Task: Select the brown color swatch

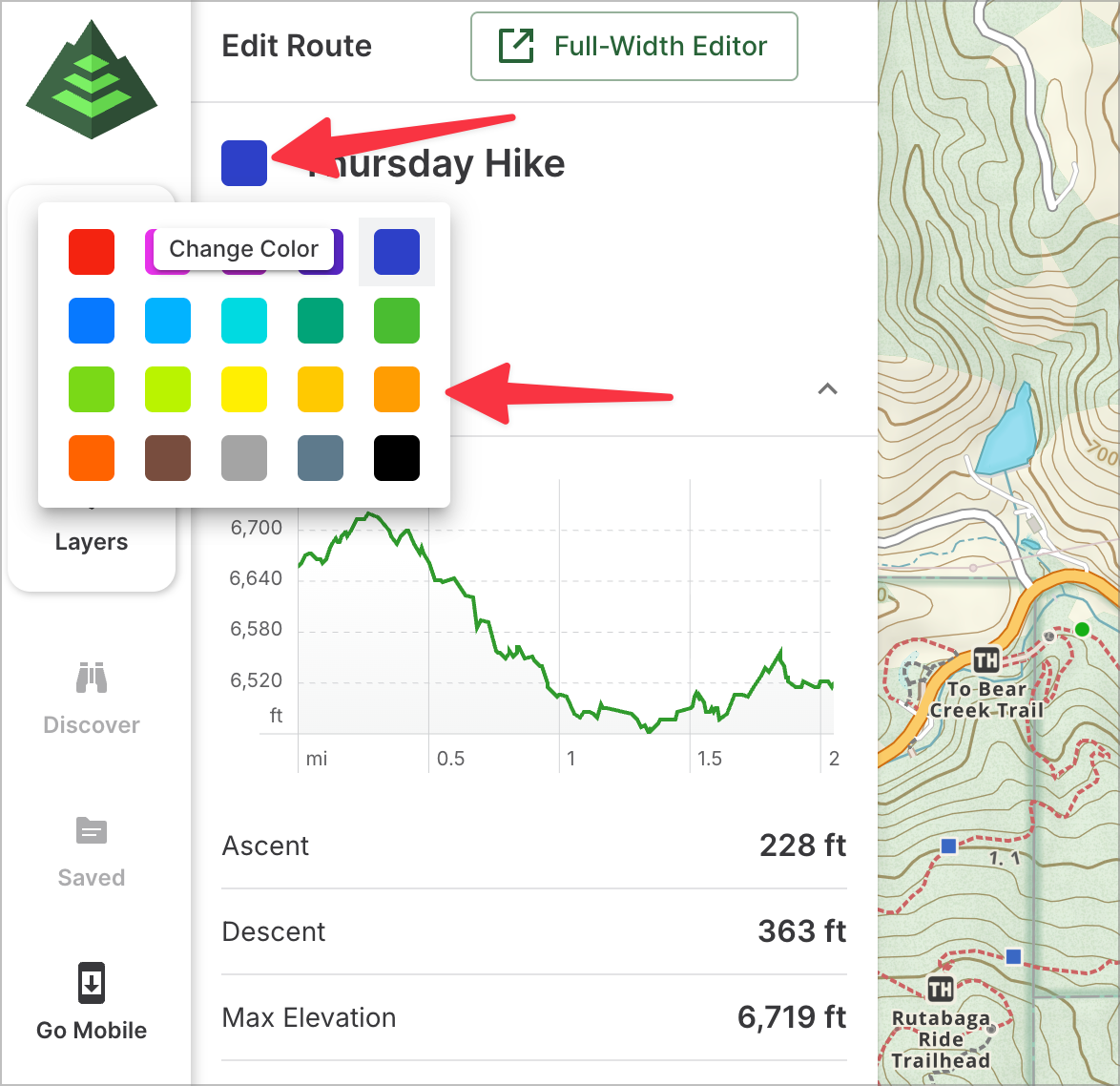Action: pyautogui.click(x=168, y=458)
